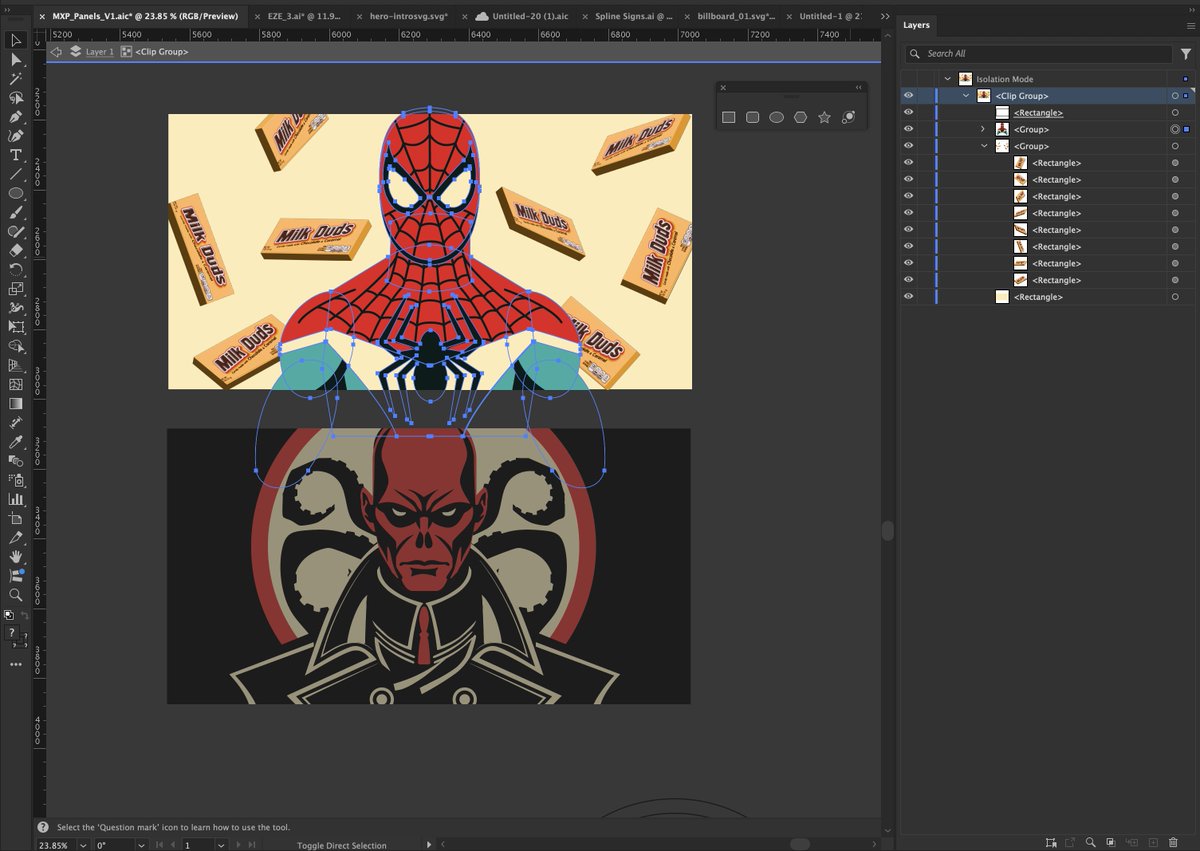Image resolution: width=1200 pixels, height=851 pixels.
Task: Choose the Magic Wand tool
Action: click(16, 79)
